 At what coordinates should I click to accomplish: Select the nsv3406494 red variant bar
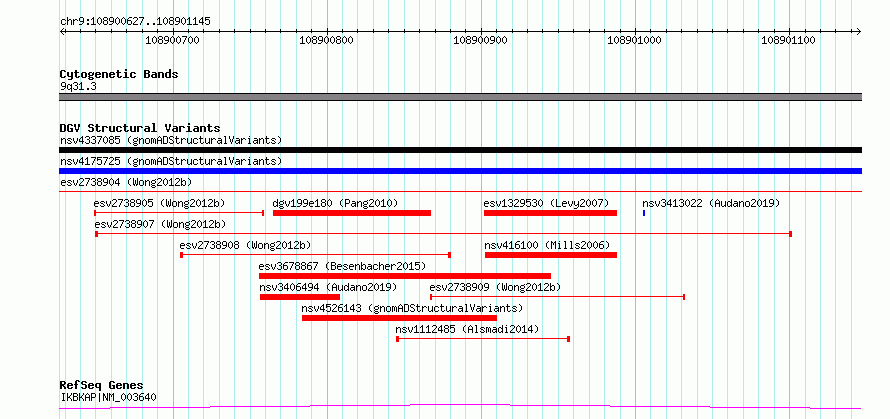point(300,297)
